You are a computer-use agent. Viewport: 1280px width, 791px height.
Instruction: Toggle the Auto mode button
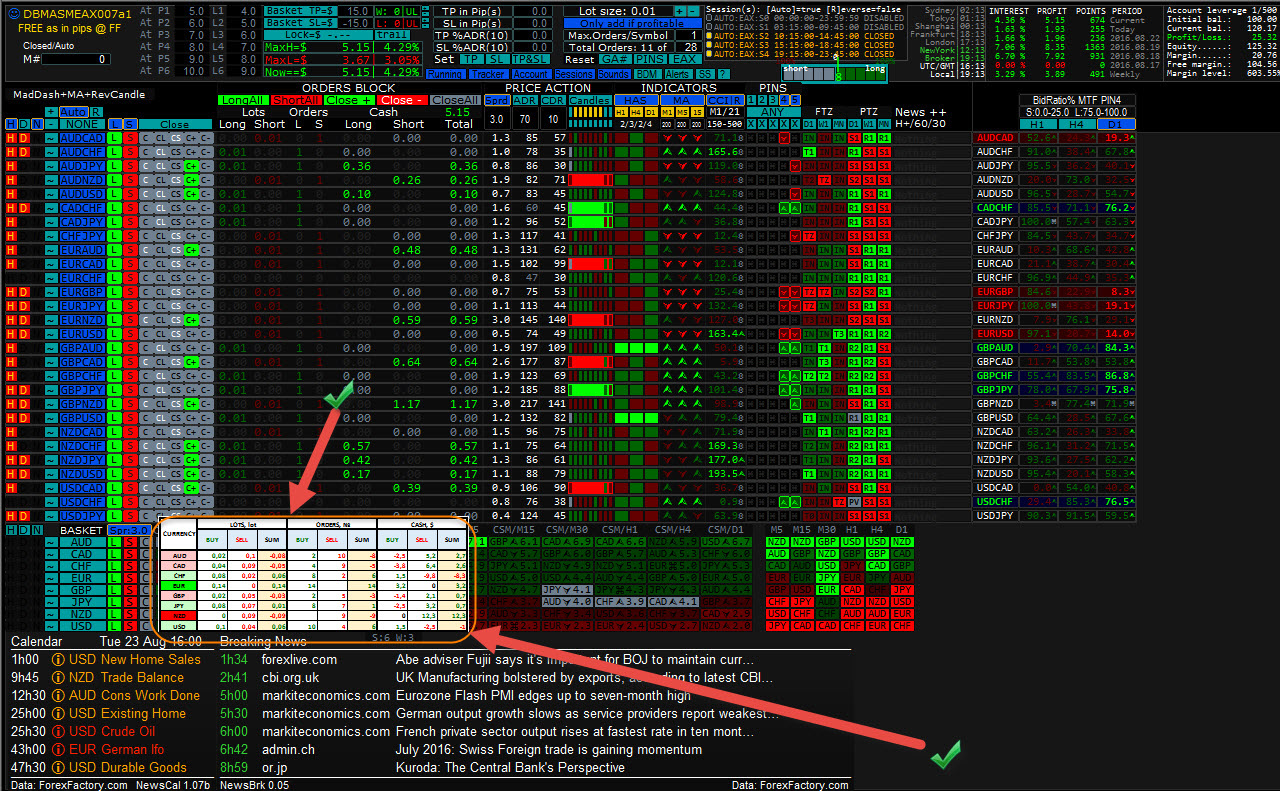74,112
